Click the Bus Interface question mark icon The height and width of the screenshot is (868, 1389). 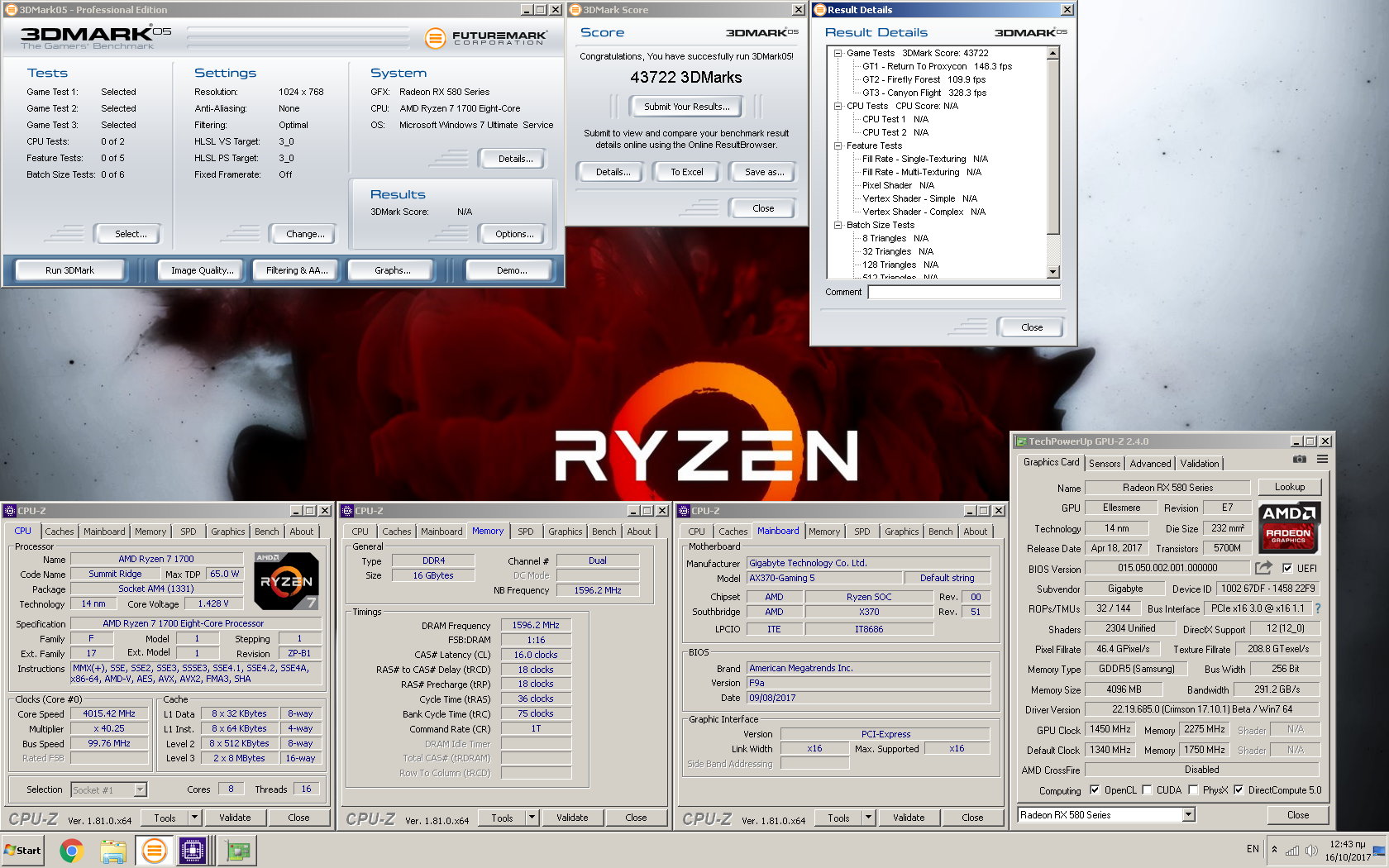[1318, 608]
